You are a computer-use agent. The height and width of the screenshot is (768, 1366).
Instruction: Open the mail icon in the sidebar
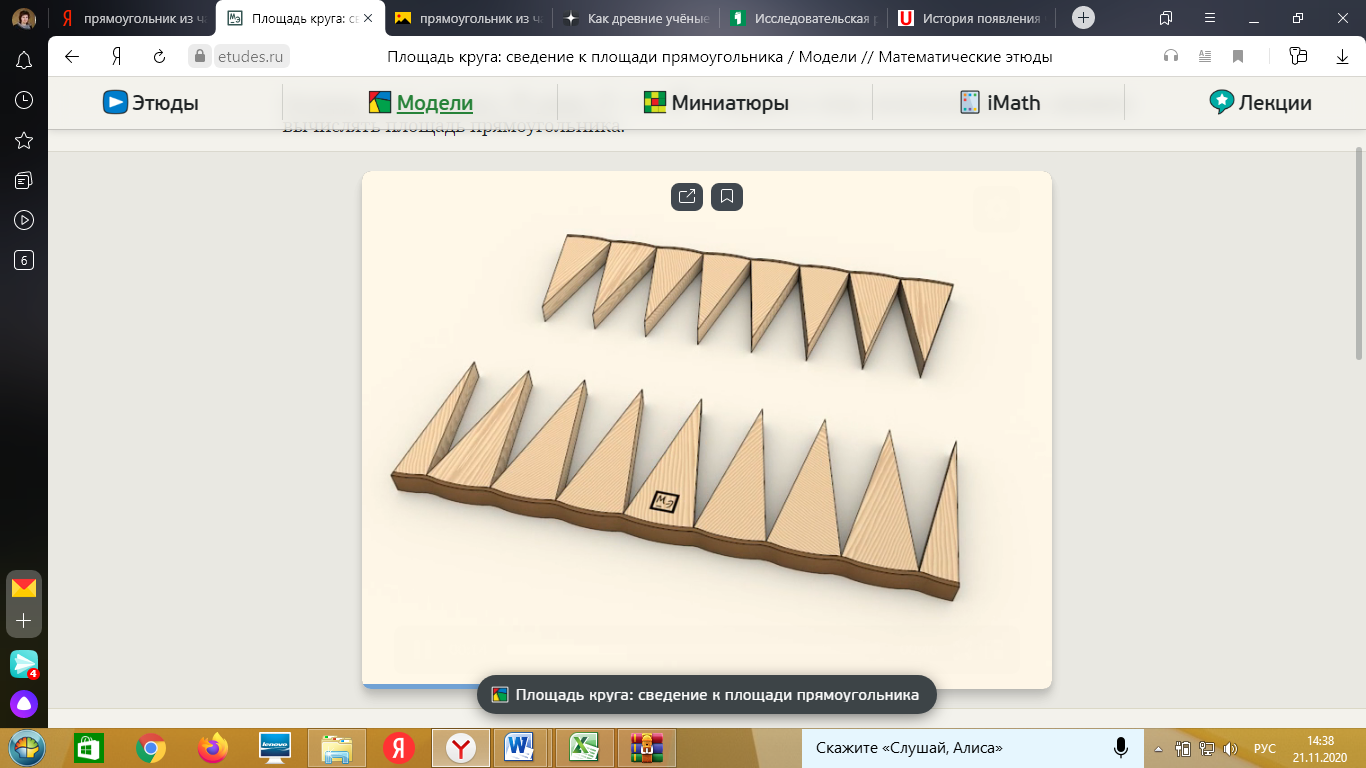pos(24,587)
